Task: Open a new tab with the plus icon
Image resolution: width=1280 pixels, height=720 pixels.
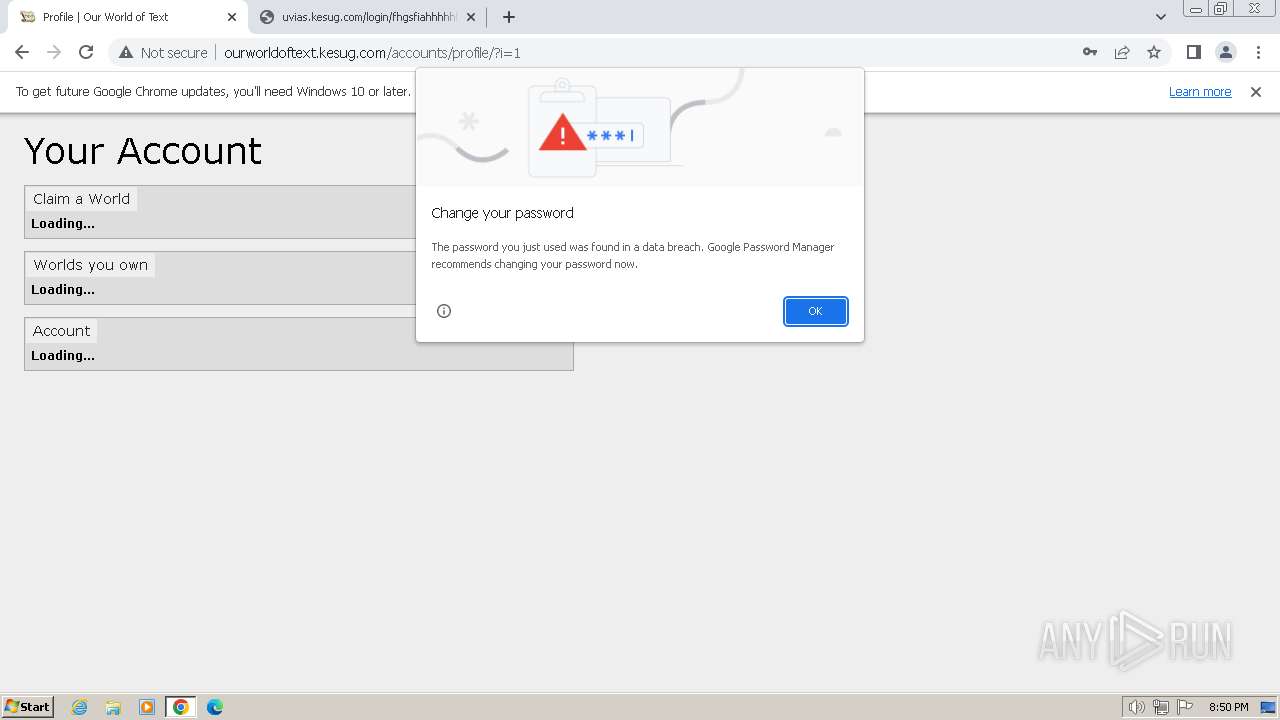Action: (x=509, y=17)
